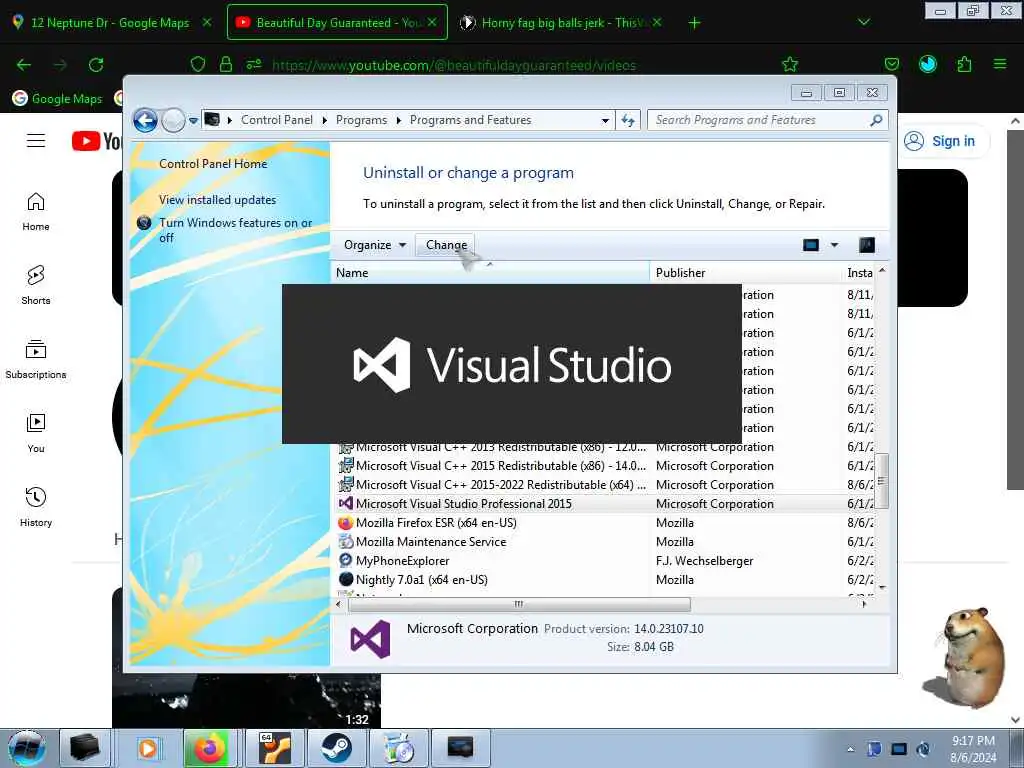Viewport: 1024px width, 768px height.
Task: Click the browser forward arrow
Action: click(60, 65)
